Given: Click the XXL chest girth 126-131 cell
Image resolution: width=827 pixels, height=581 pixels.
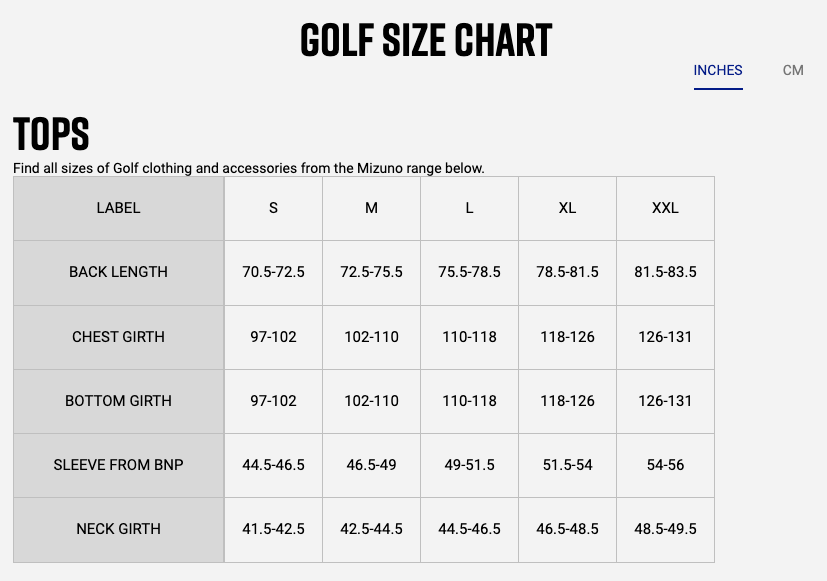Looking at the screenshot, I should [665, 336].
